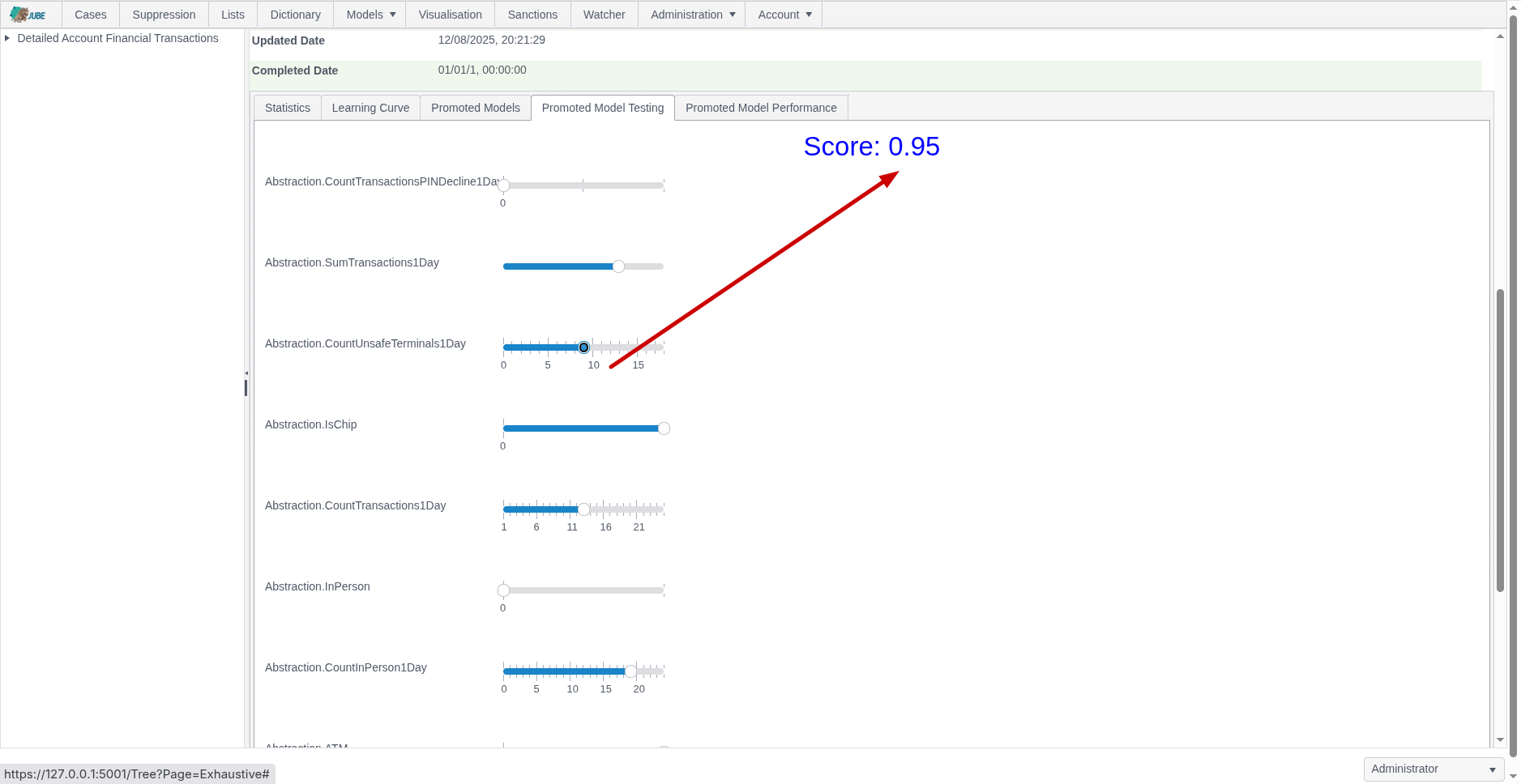Click the IsChip slider handle

[x=664, y=428]
